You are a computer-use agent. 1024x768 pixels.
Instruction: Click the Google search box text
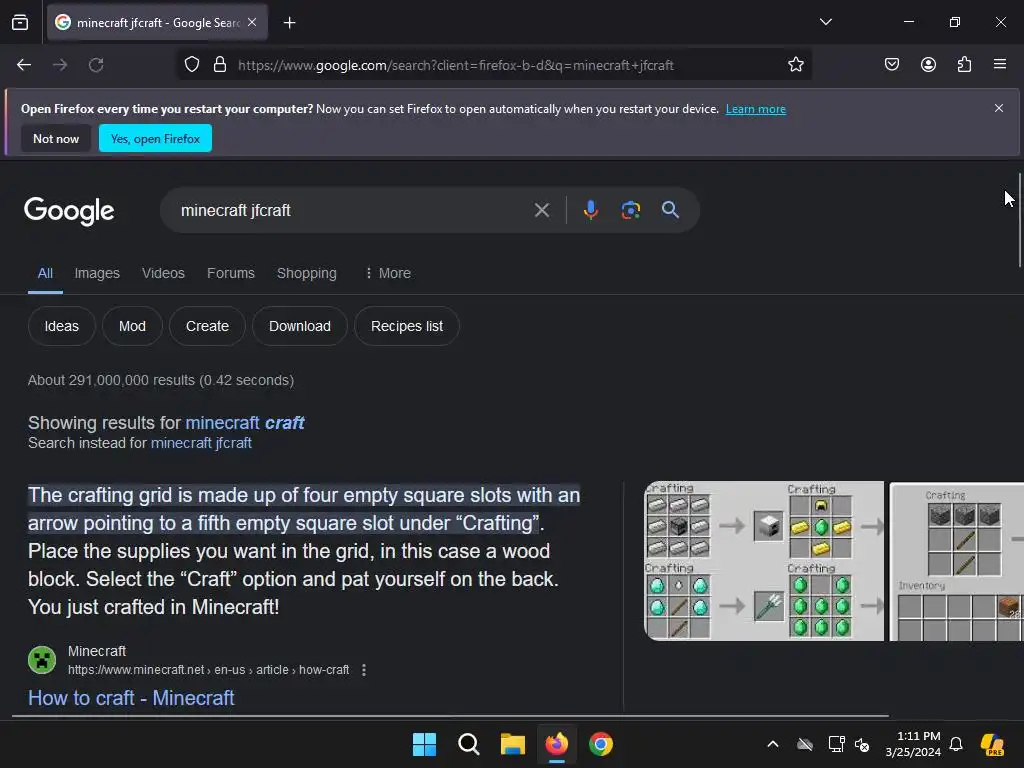pyautogui.click(x=236, y=210)
